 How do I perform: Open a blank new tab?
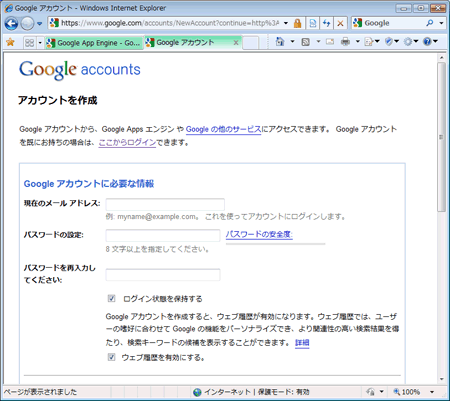pos(251,43)
